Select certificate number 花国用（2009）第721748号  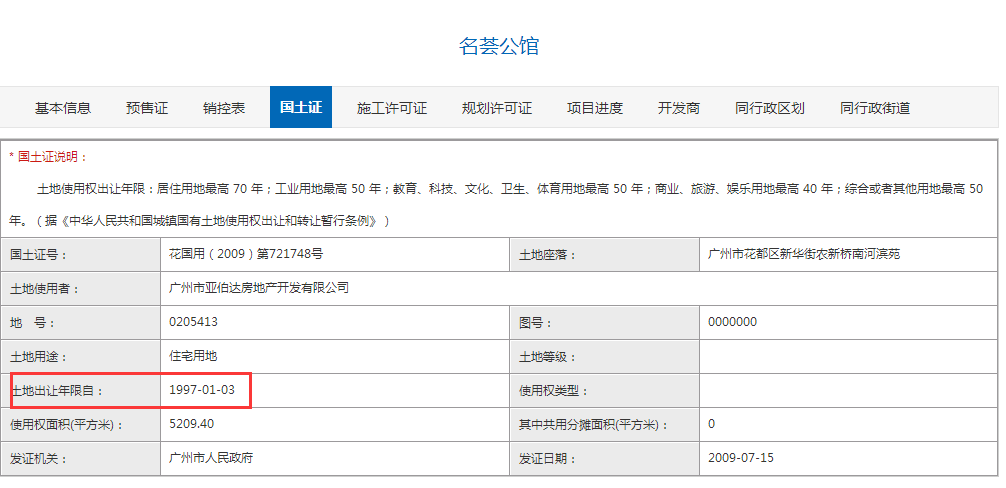[x=246, y=254]
